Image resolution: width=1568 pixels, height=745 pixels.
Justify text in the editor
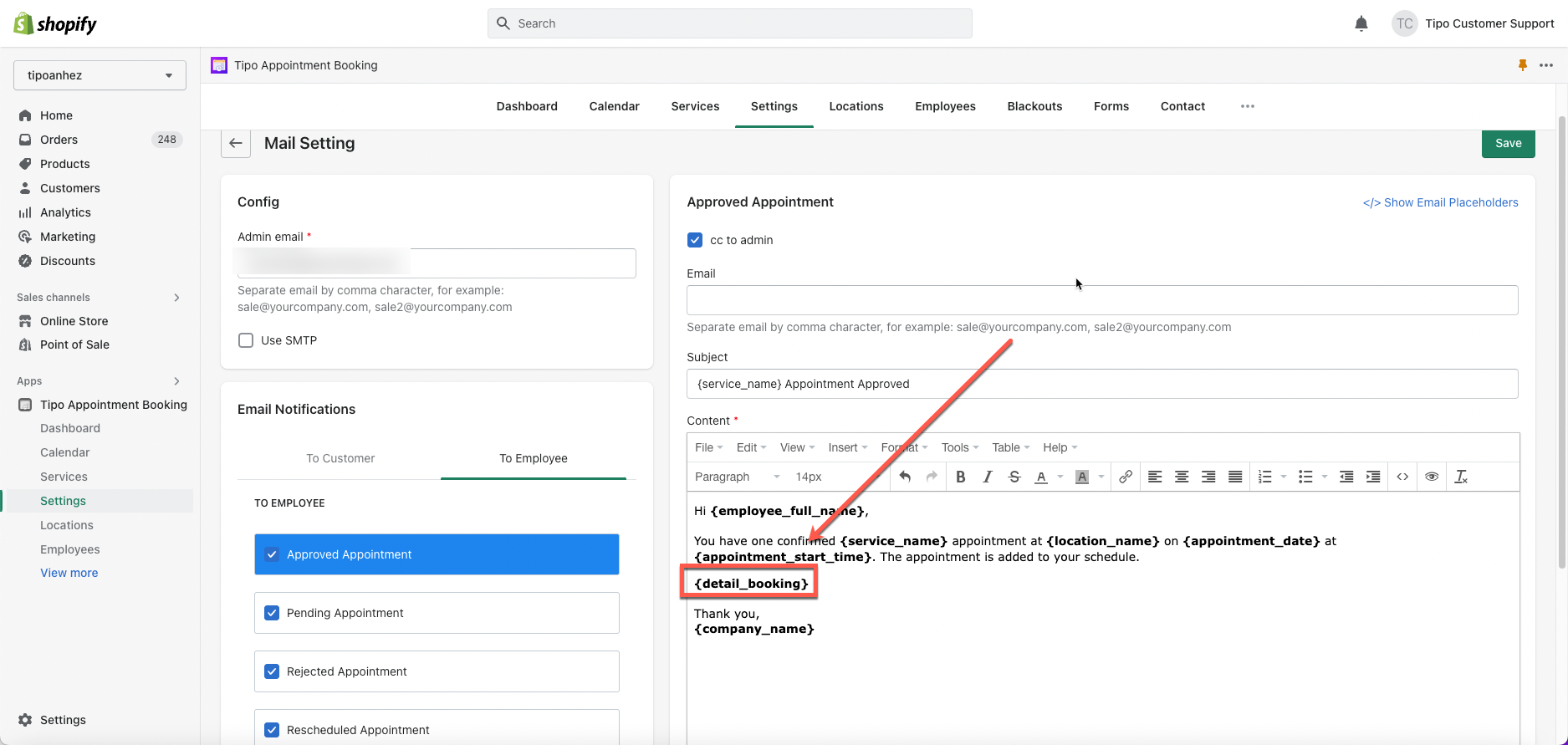tap(1235, 477)
